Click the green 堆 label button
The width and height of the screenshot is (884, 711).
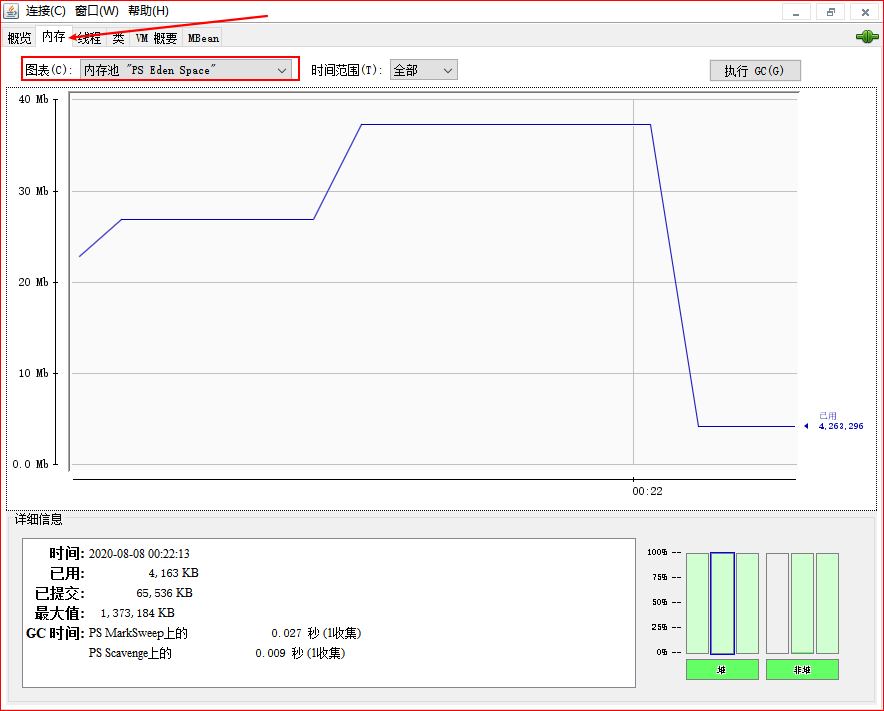click(722, 669)
